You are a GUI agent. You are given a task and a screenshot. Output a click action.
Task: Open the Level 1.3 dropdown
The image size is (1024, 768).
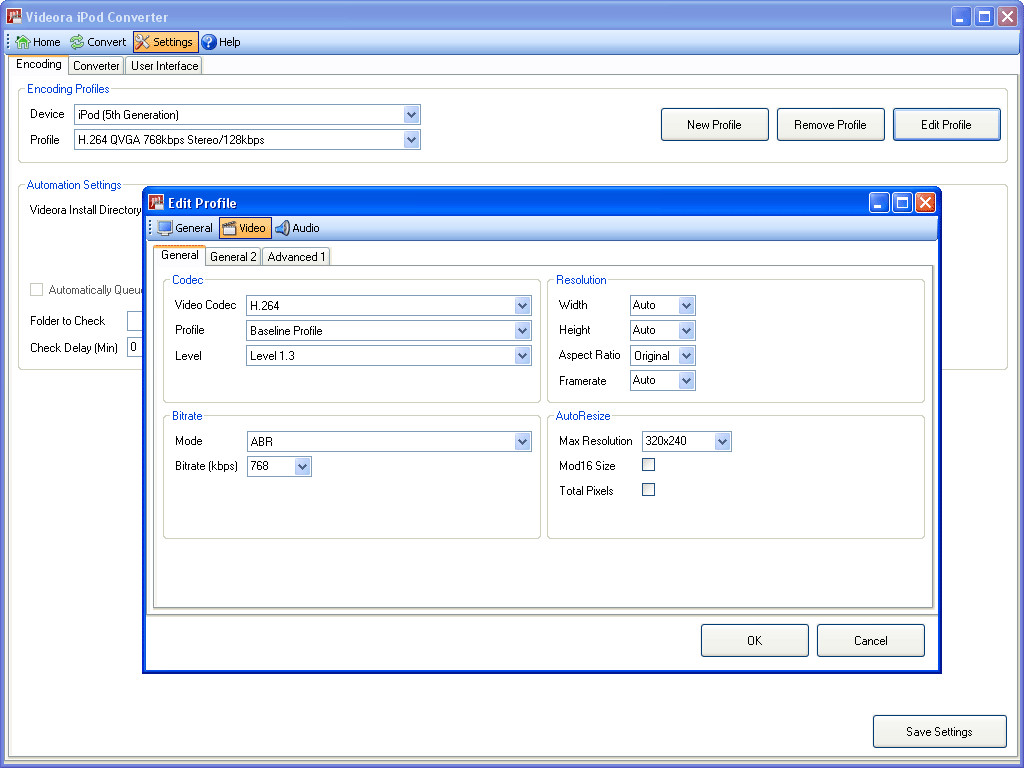click(522, 356)
